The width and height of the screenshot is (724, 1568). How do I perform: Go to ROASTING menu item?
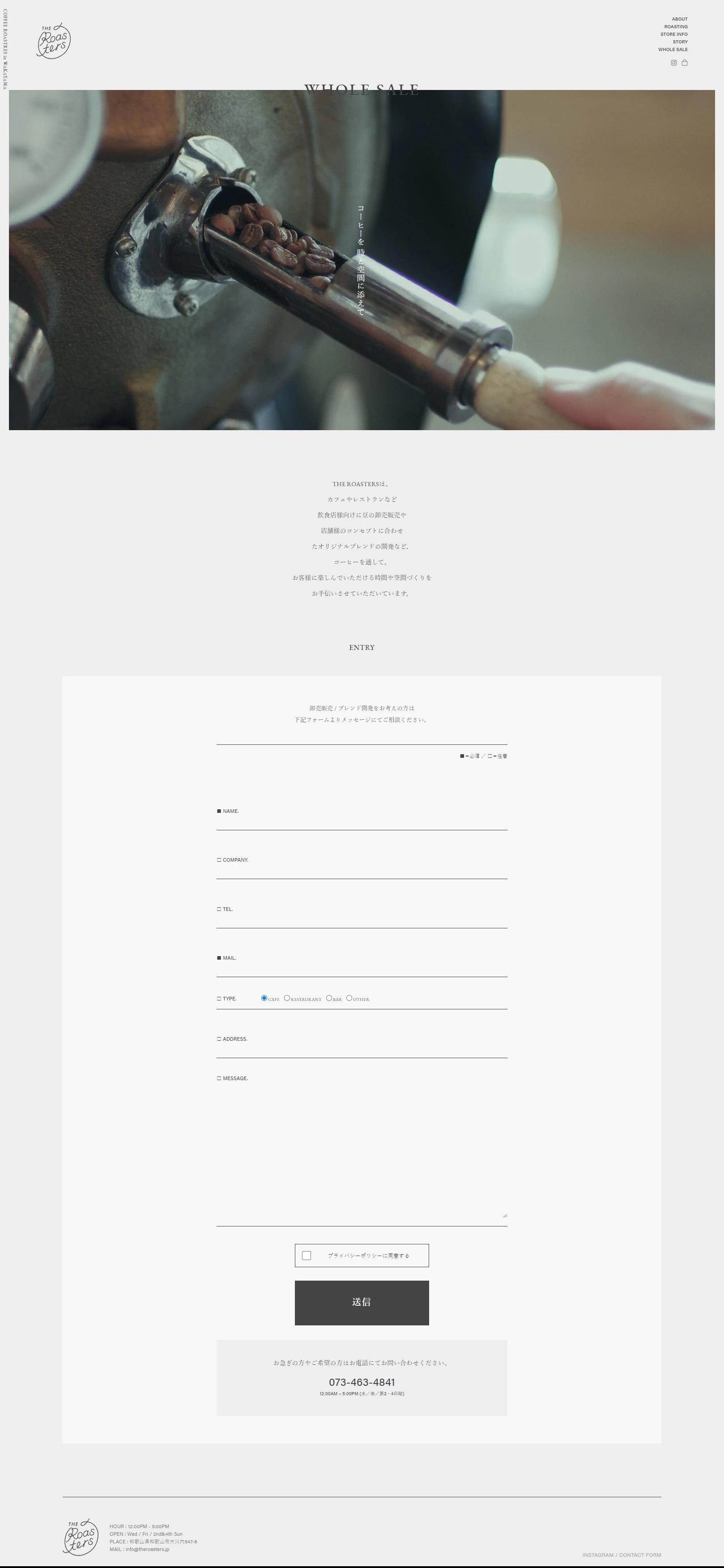(x=676, y=27)
